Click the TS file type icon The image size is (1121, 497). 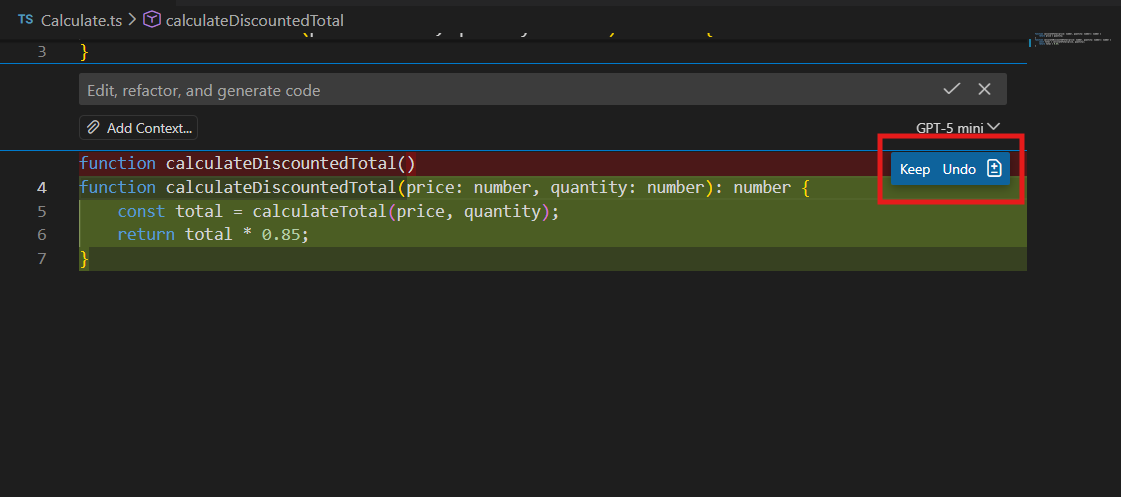click(x=25, y=19)
